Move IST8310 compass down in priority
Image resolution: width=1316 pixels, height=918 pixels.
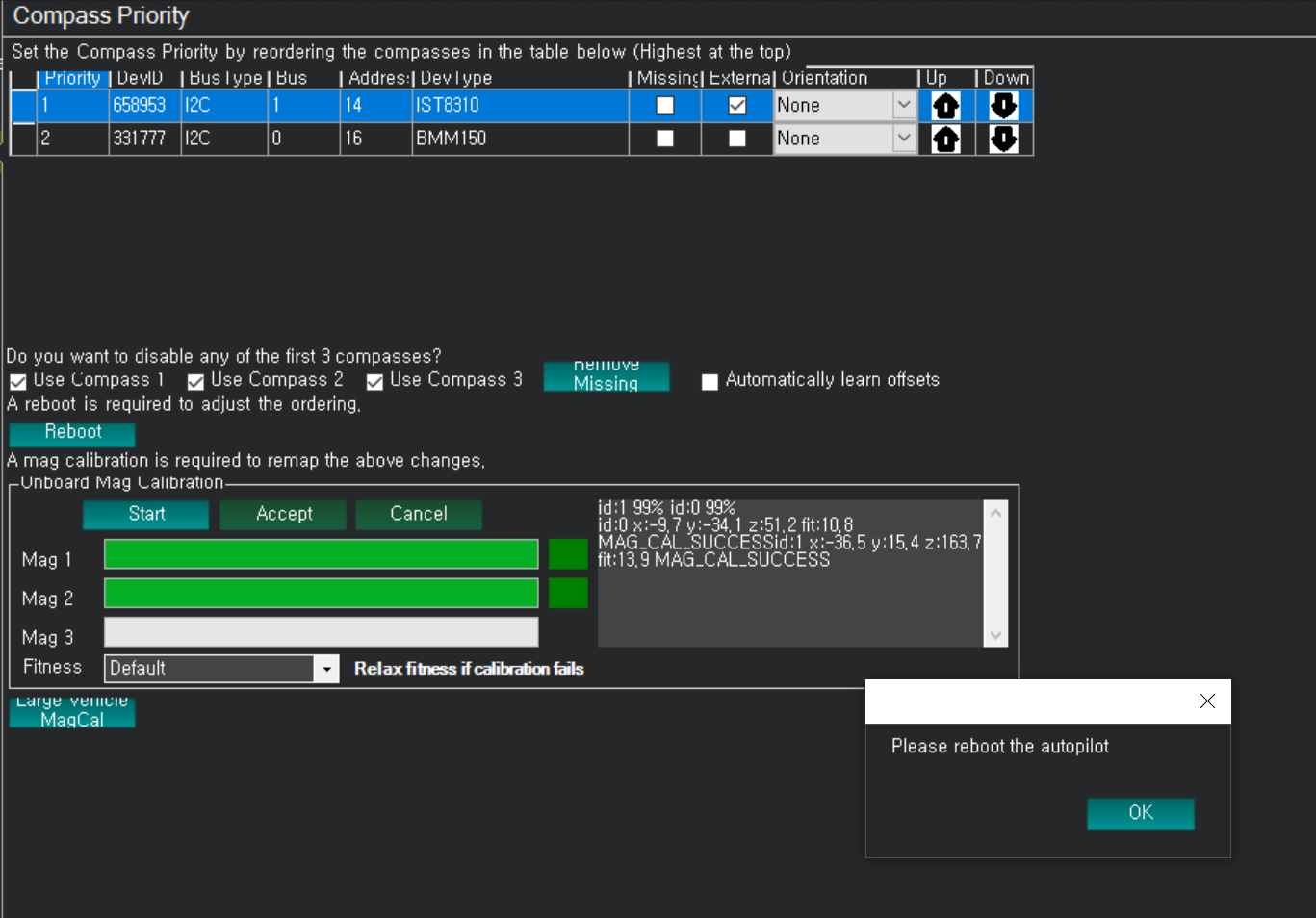click(x=1004, y=106)
